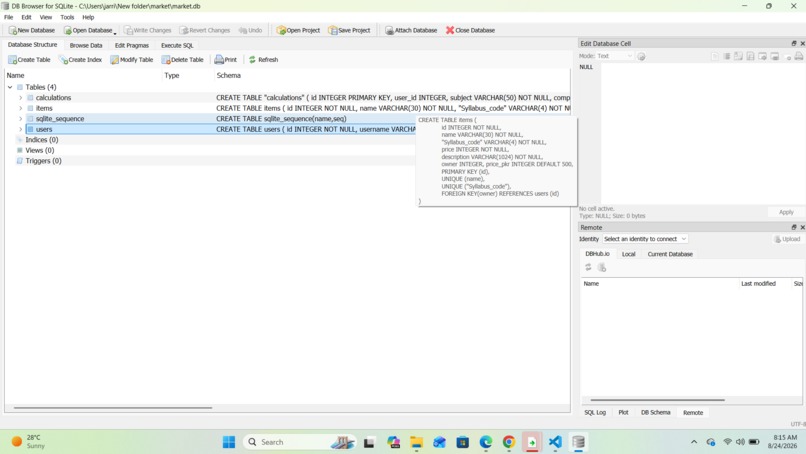This screenshot has width=806, height=454.
Task: Click the Apply button in Edit Database Cell
Action: pos(786,212)
